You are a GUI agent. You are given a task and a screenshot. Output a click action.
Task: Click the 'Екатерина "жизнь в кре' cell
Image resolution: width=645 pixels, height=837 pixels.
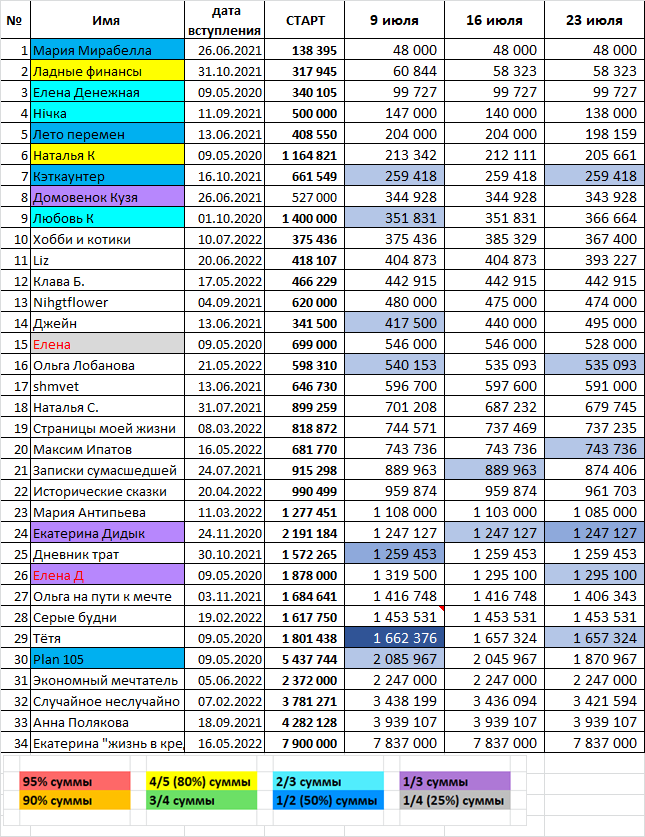[107, 743]
